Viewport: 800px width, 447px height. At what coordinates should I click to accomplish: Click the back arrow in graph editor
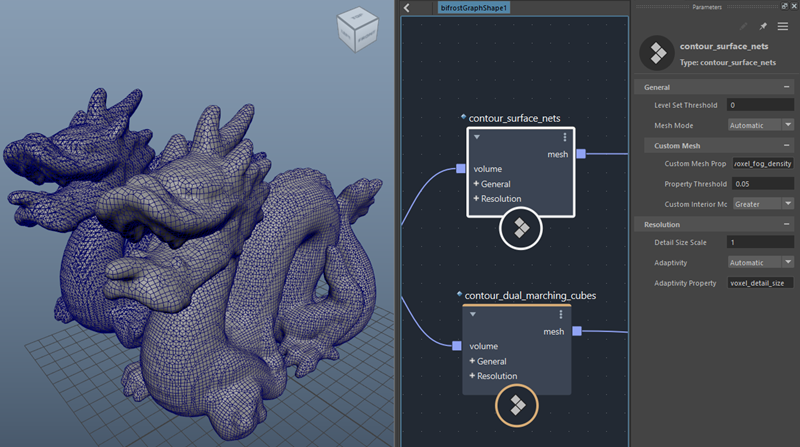tap(407, 8)
